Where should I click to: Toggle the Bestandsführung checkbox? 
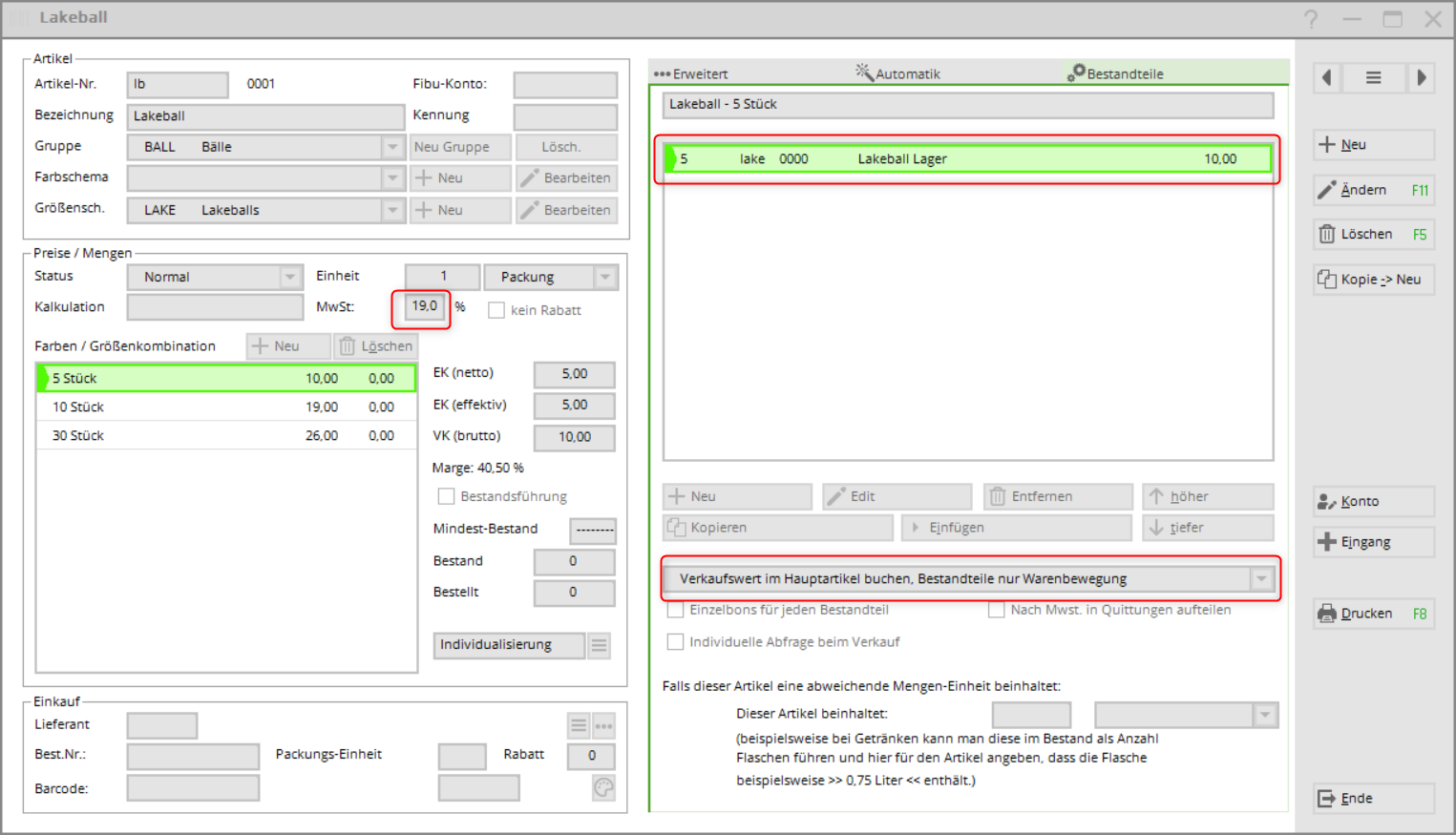[446, 497]
